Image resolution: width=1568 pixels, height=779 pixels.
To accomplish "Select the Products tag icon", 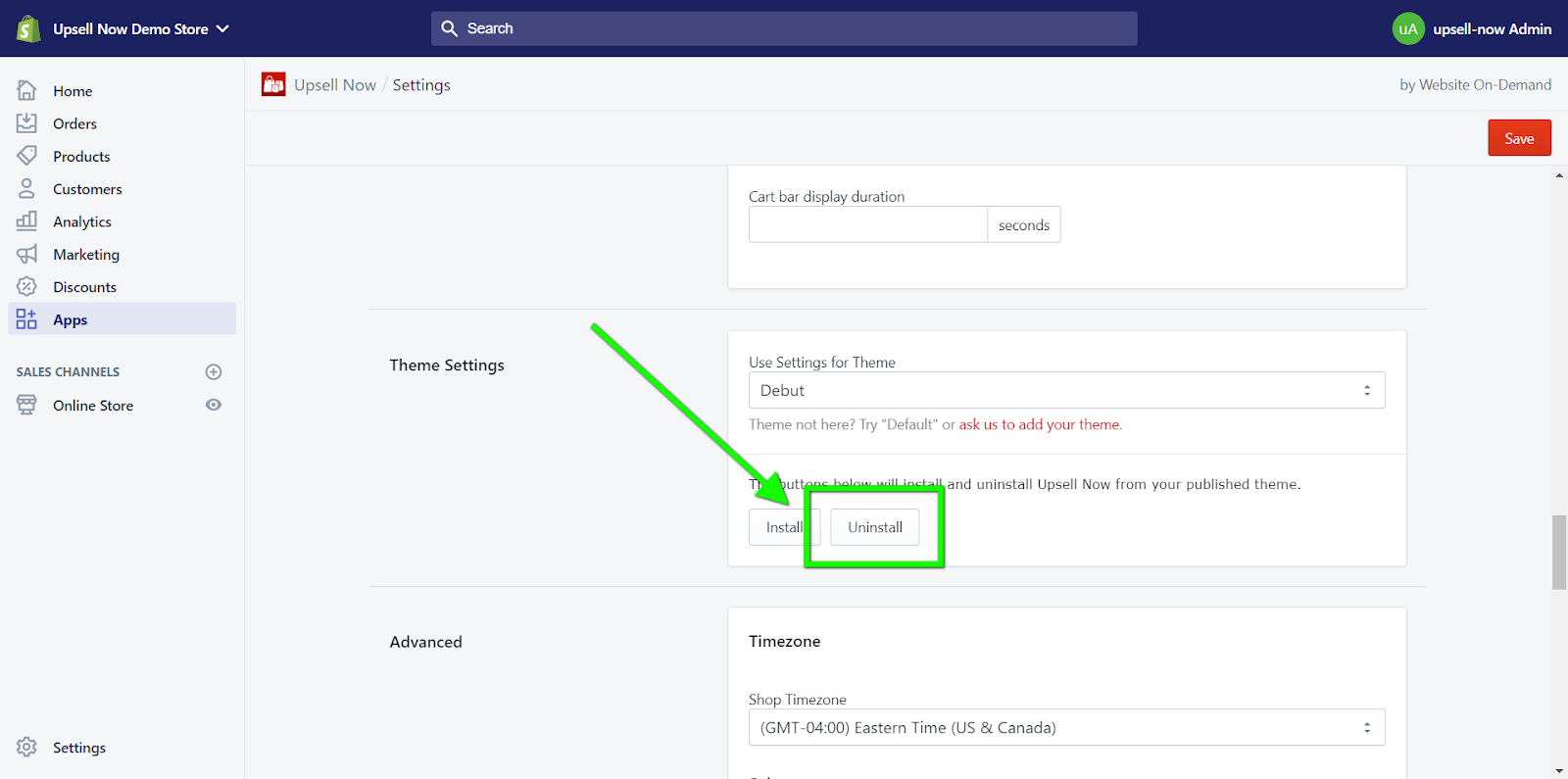I will click(26, 156).
